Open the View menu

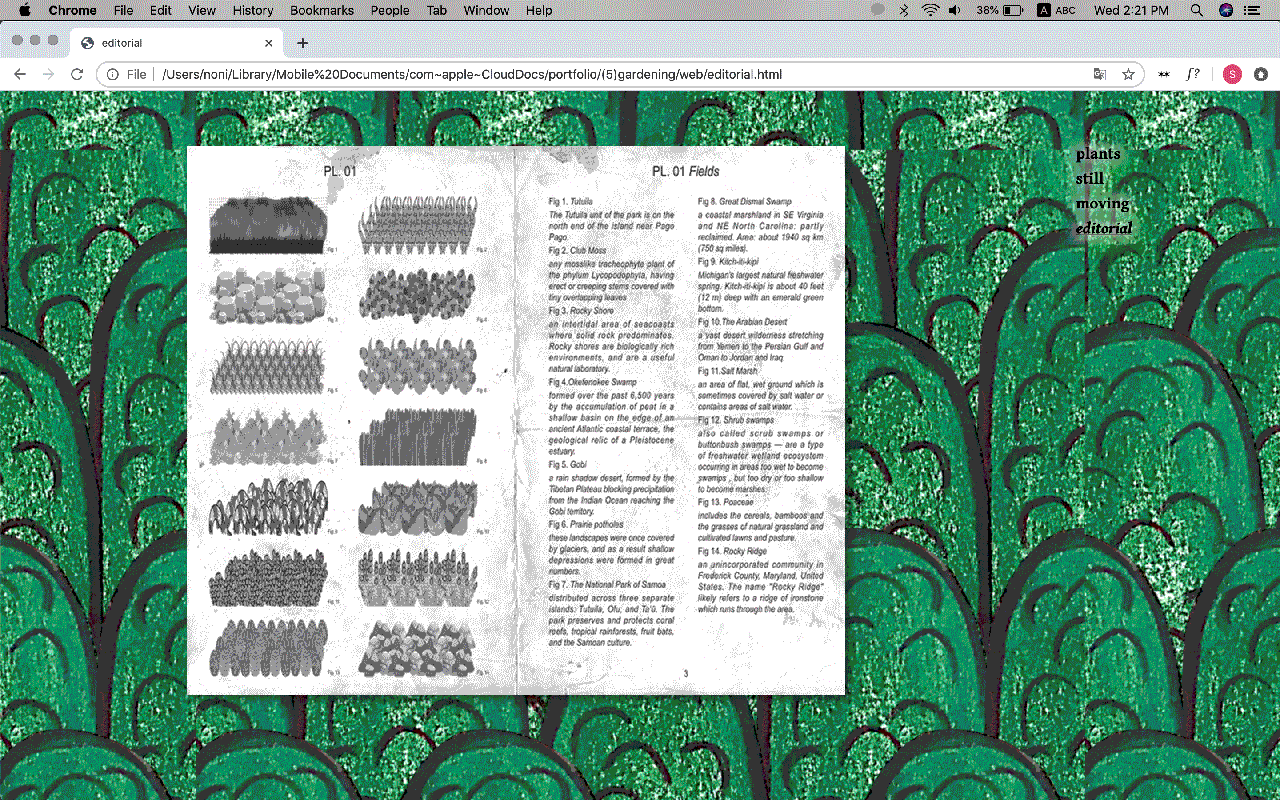pos(202,10)
